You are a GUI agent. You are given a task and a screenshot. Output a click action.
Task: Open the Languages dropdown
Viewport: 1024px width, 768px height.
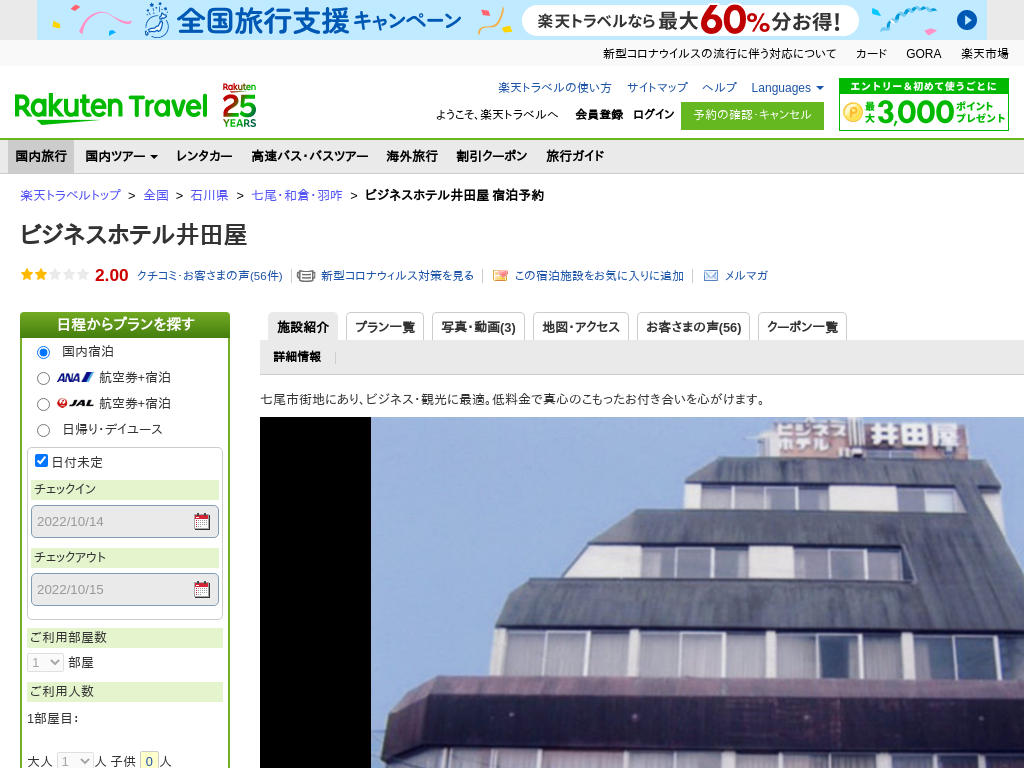point(787,88)
